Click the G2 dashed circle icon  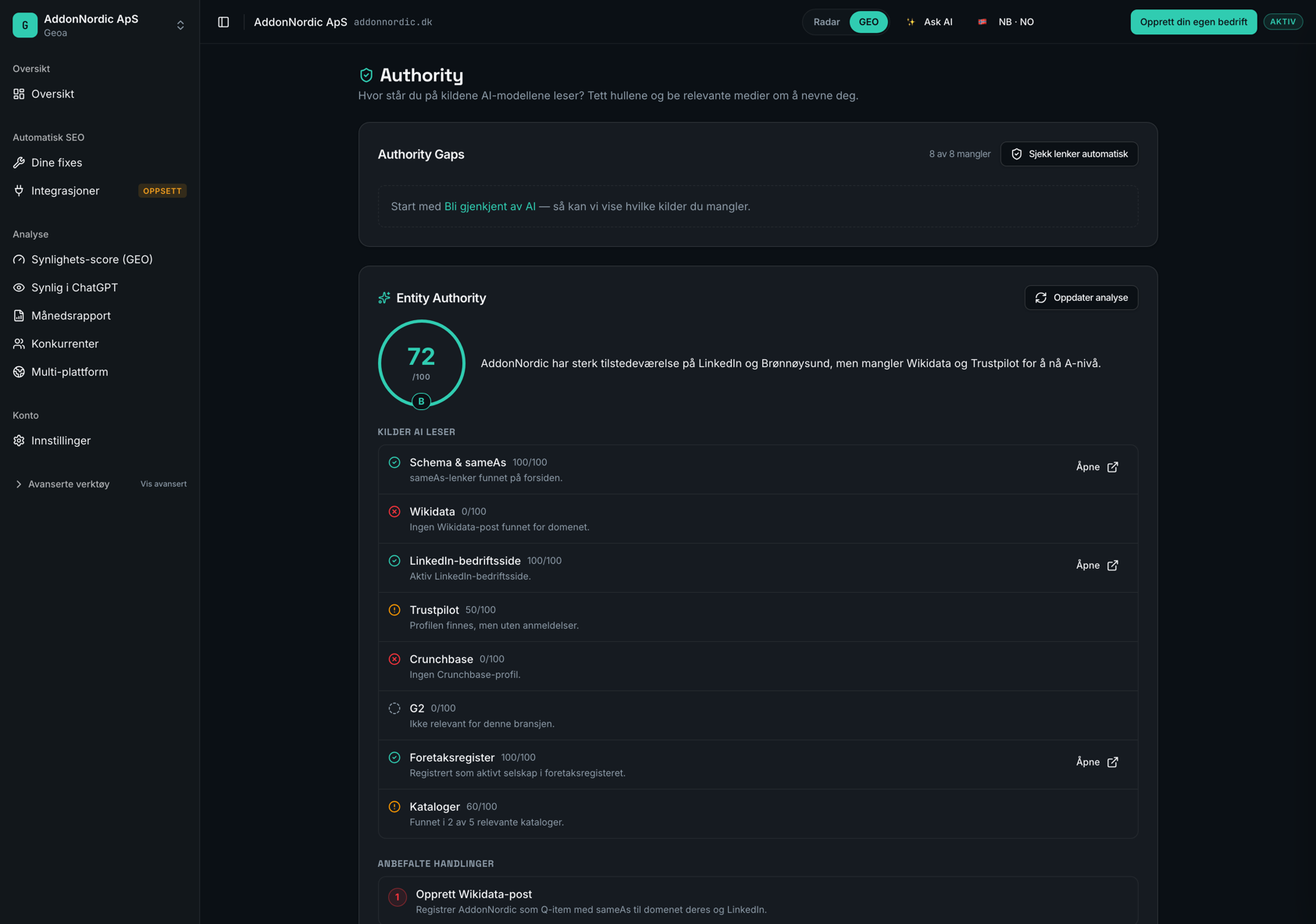(x=394, y=708)
